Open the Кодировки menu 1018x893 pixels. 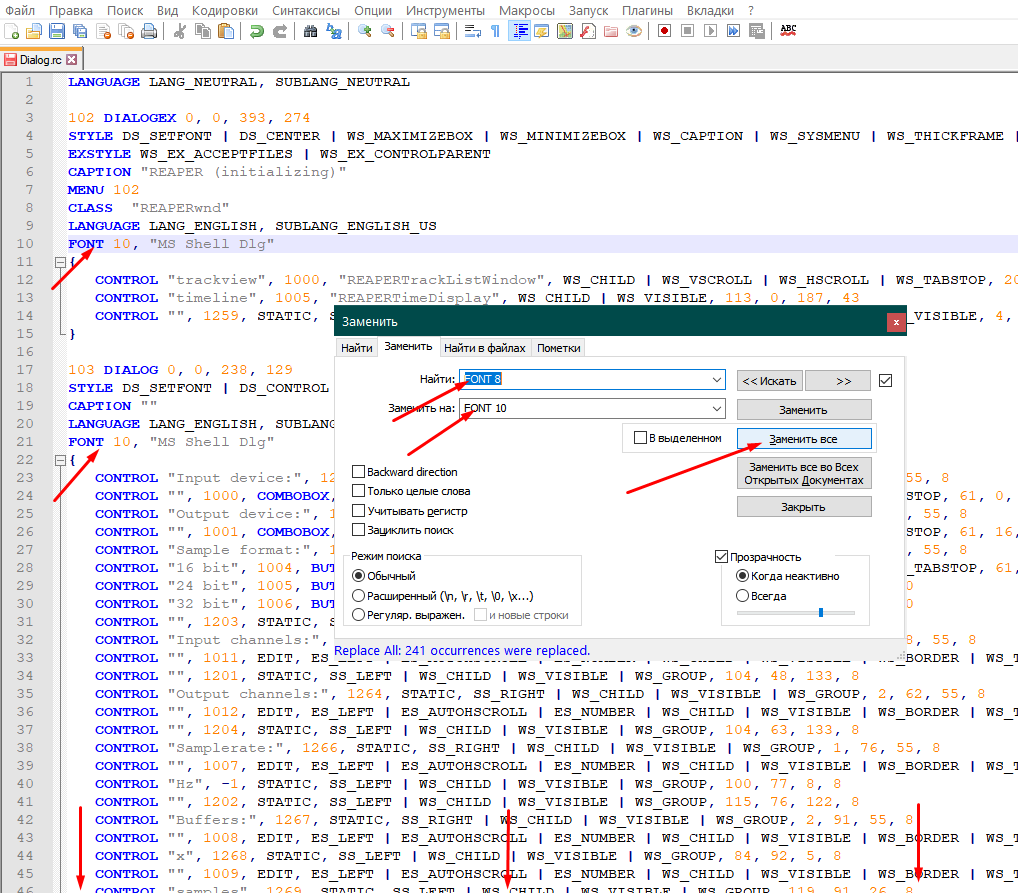225,10
